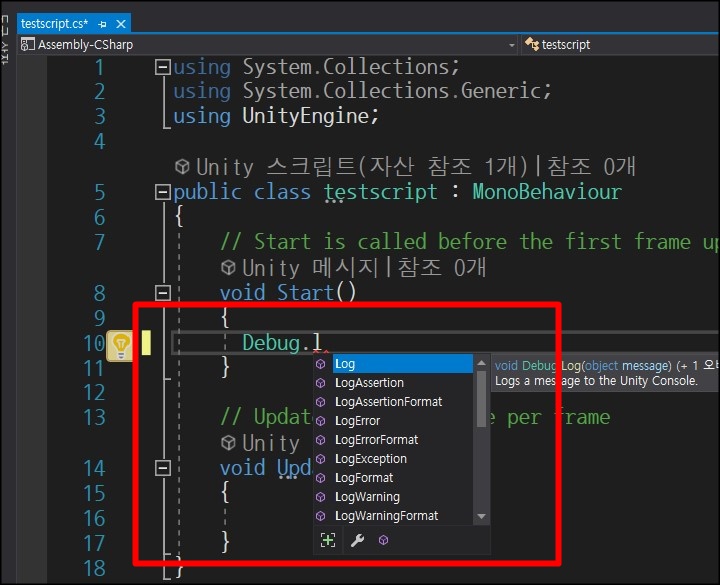Open the Assembly-CSharp project dropdown
Image resolution: width=720 pixels, height=585 pixels.
(512, 45)
